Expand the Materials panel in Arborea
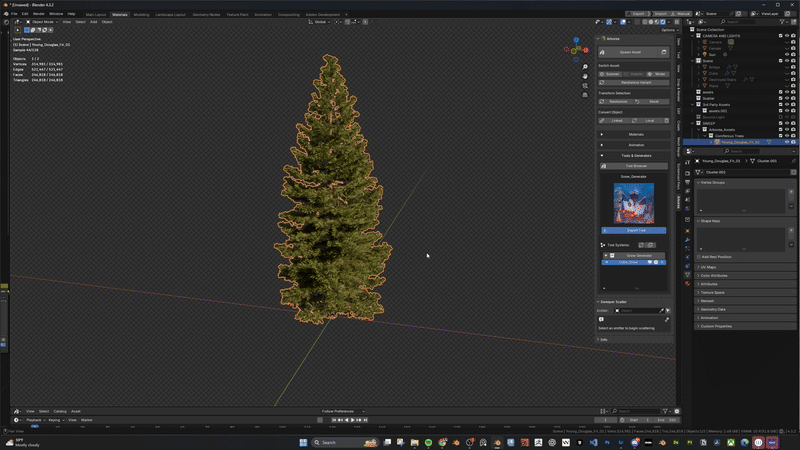The image size is (800, 450). [x=634, y=133]
